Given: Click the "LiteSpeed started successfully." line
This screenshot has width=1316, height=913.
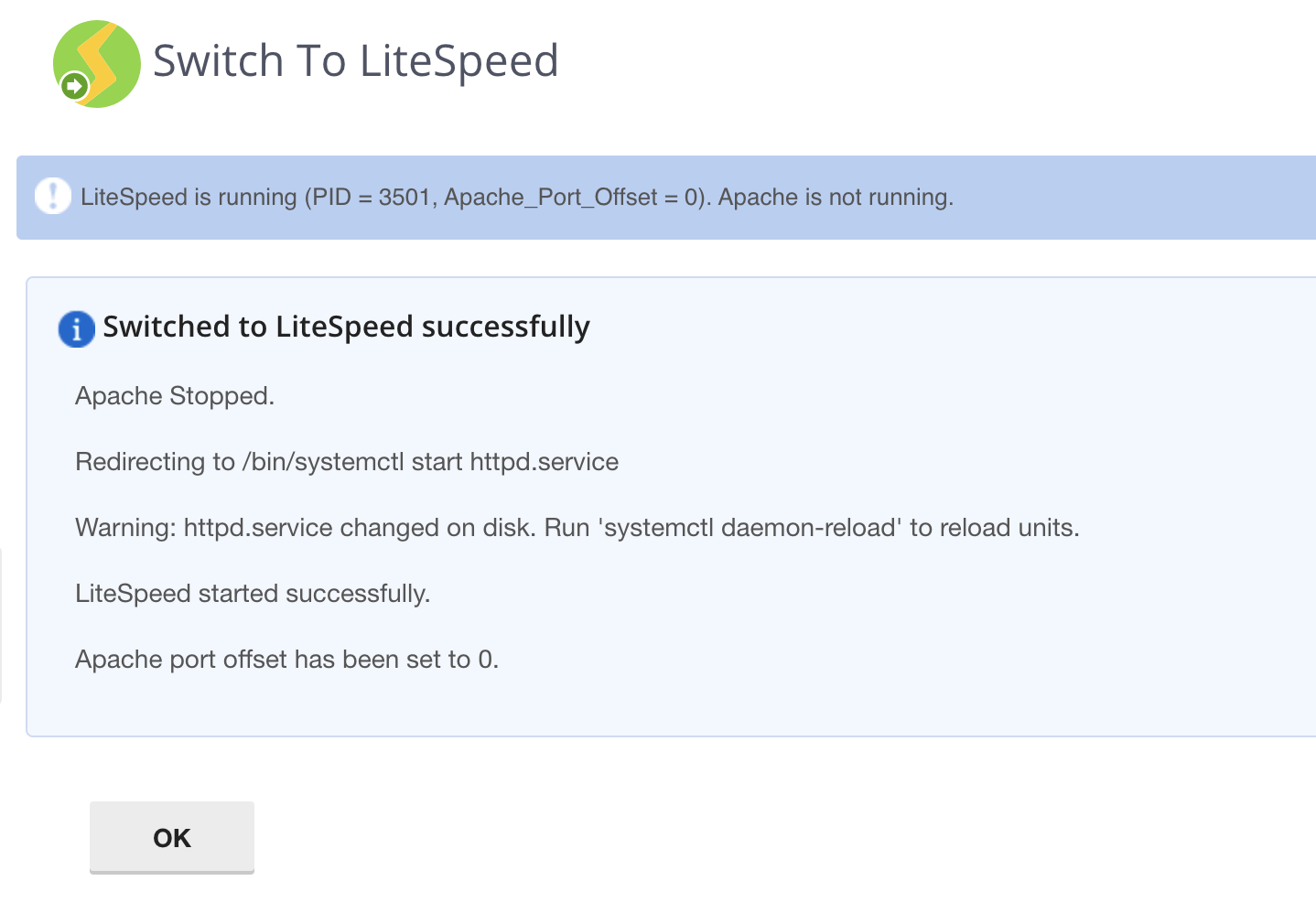Looking at the screenshot, I should pyautogui.click(x=253, y=594).
